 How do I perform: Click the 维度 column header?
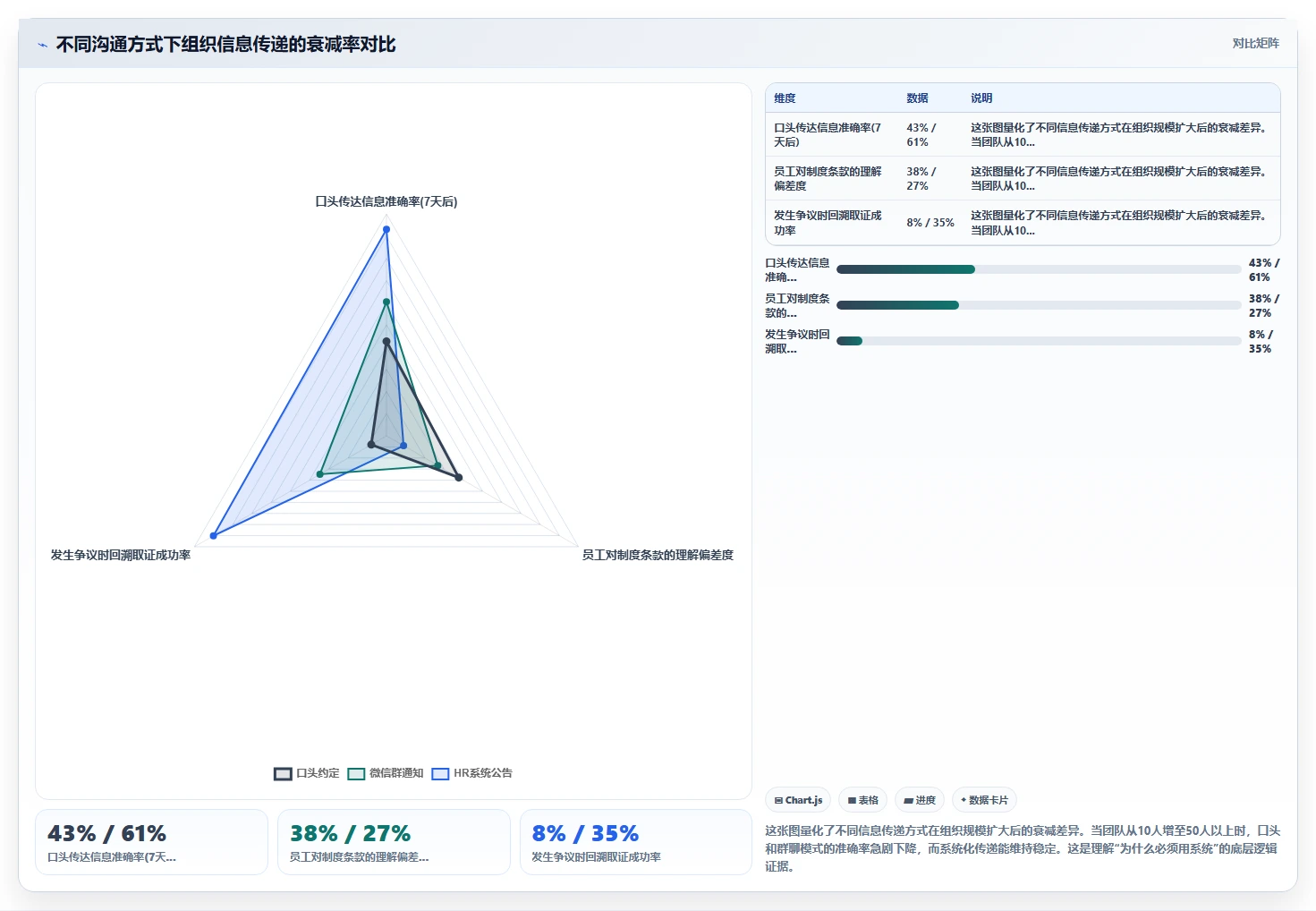pos(785,98)
